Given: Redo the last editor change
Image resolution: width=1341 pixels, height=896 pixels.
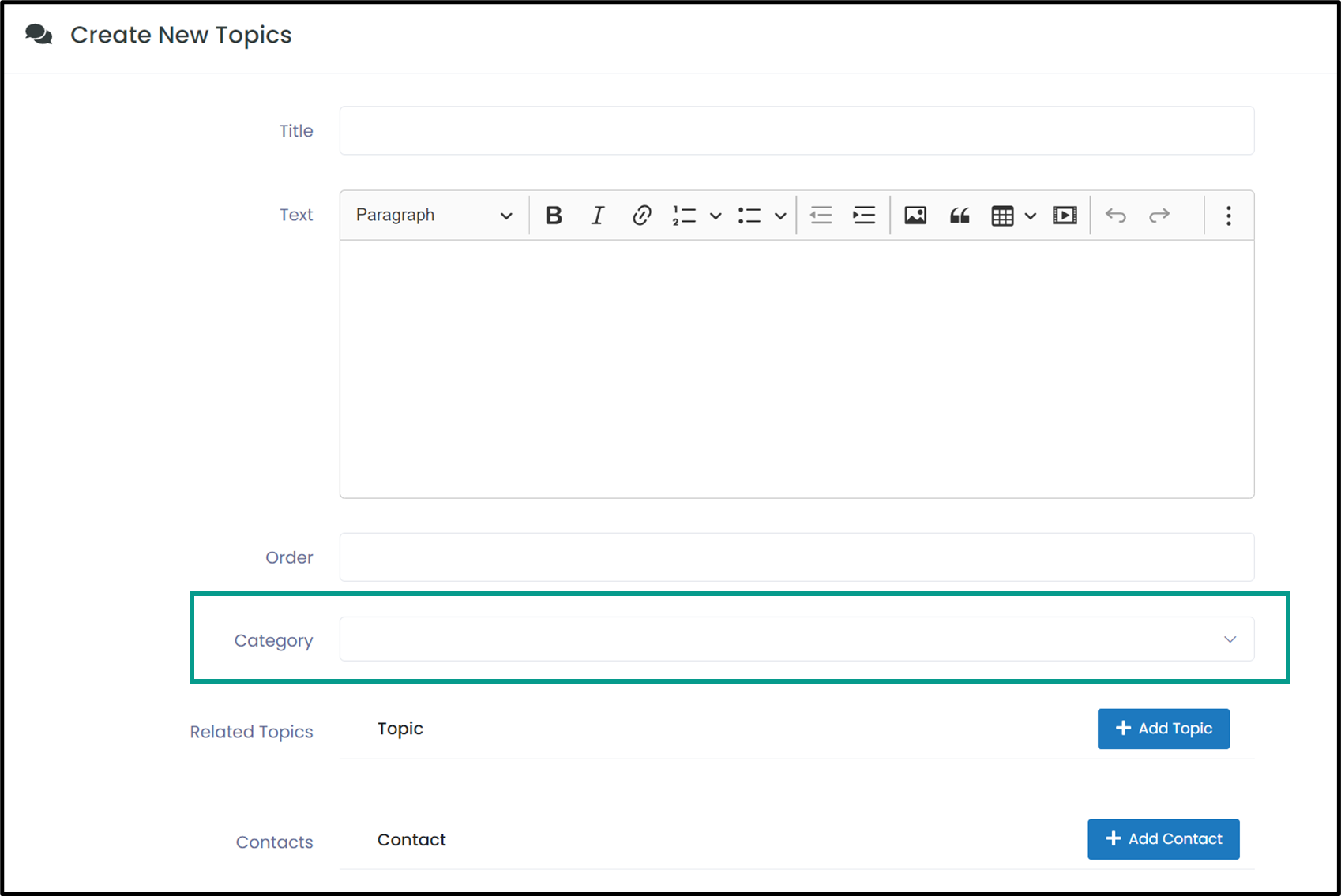Looking at the screenshot, I should (1159, 216).
